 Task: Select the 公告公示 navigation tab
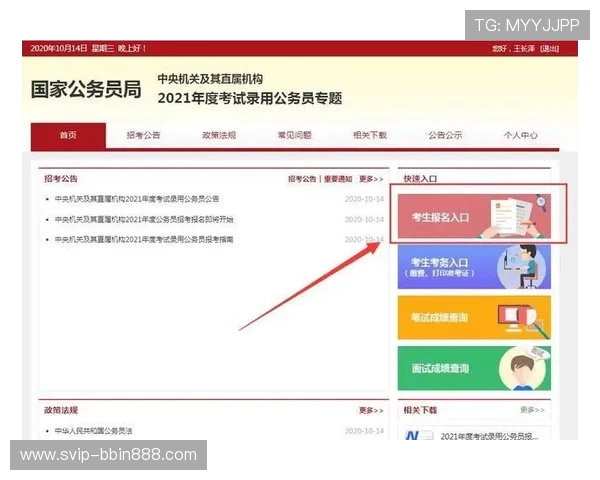(x=445, y=135)
